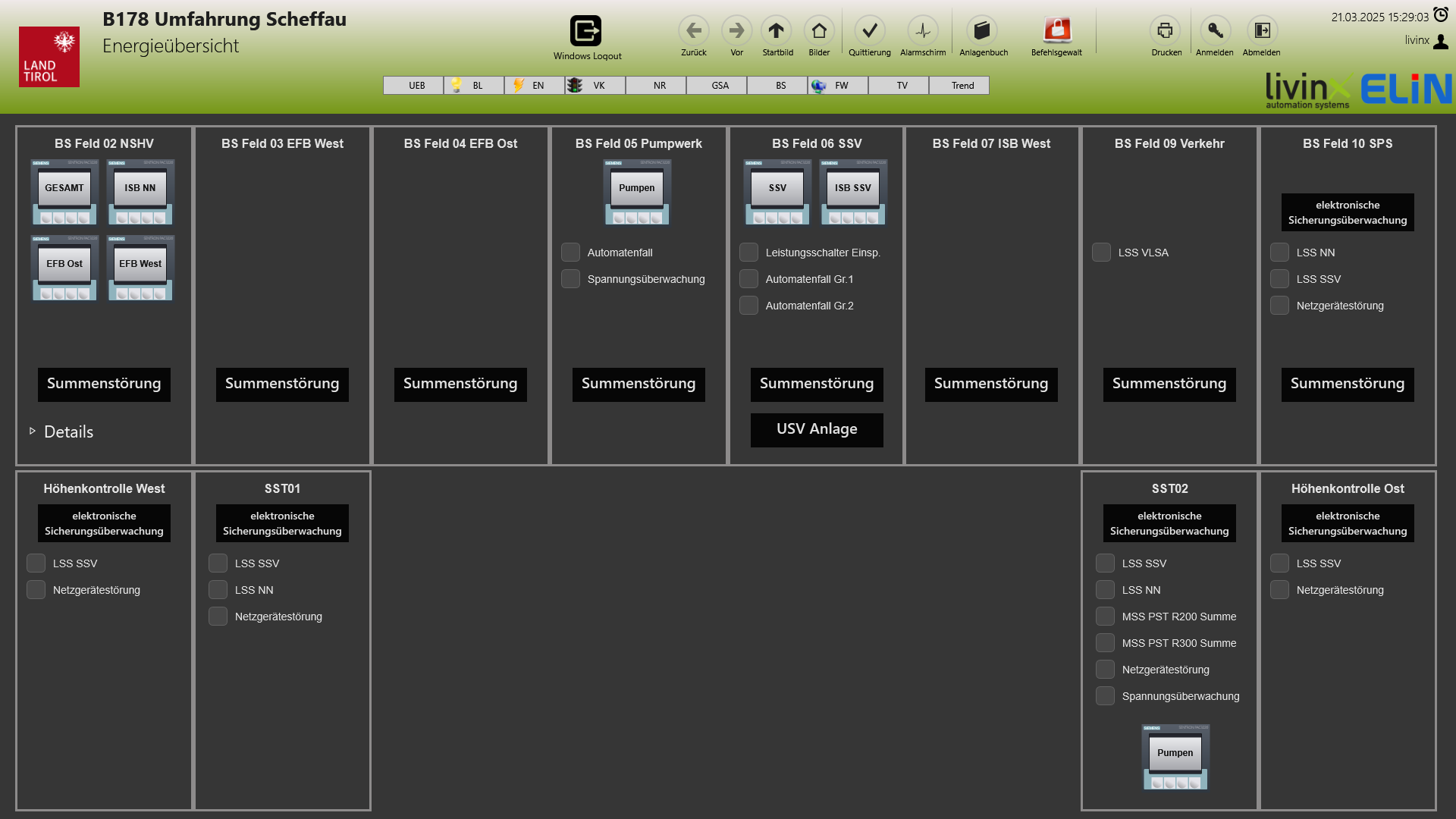Expand the Details section
The width and height of the screenshot is (1456, 819).
point(61,431)
